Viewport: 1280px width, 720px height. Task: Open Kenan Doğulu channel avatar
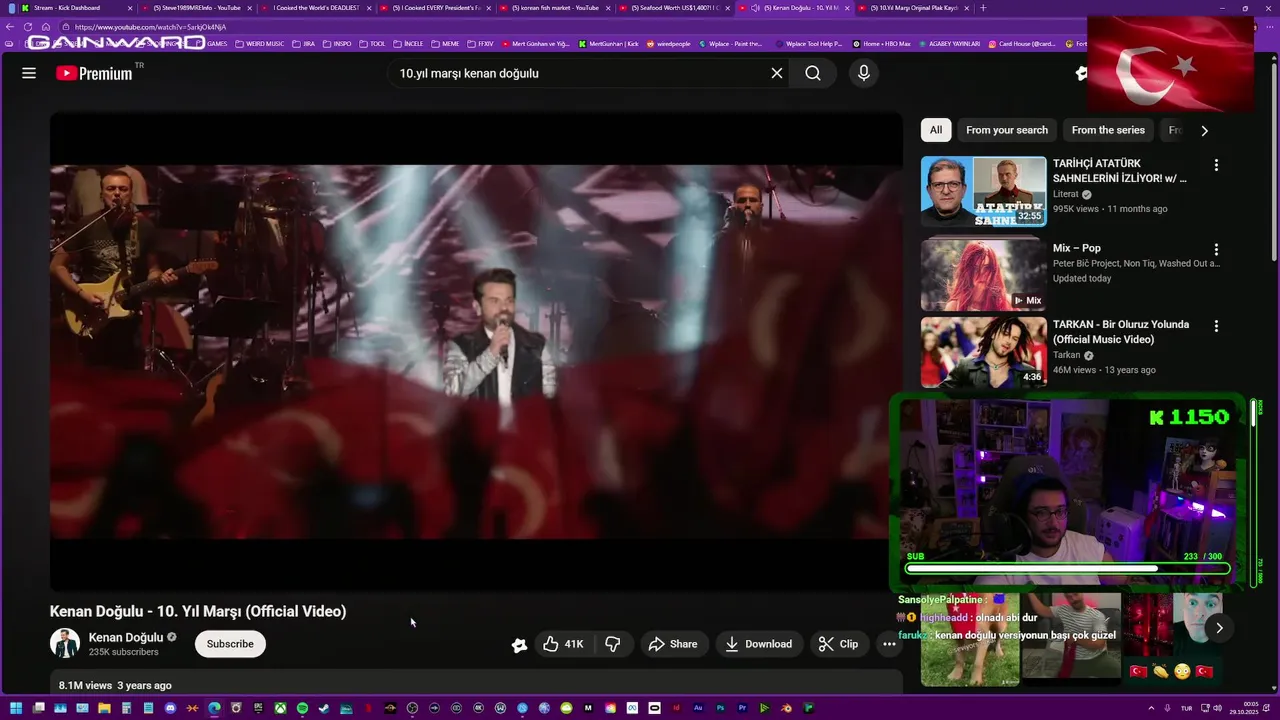[65, 643]
